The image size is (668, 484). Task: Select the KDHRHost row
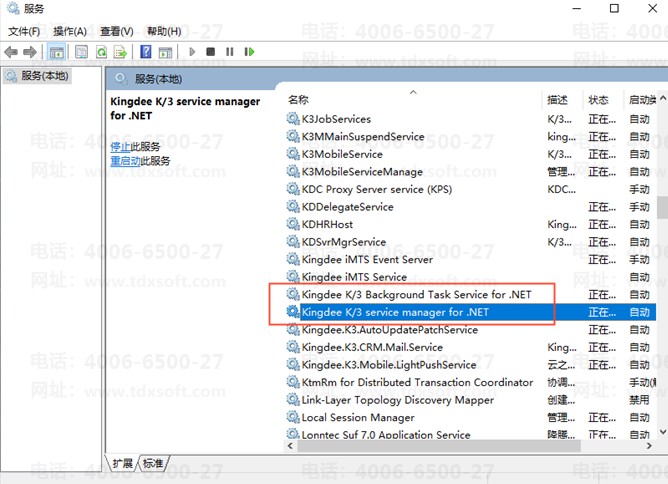tap(470, 224)
